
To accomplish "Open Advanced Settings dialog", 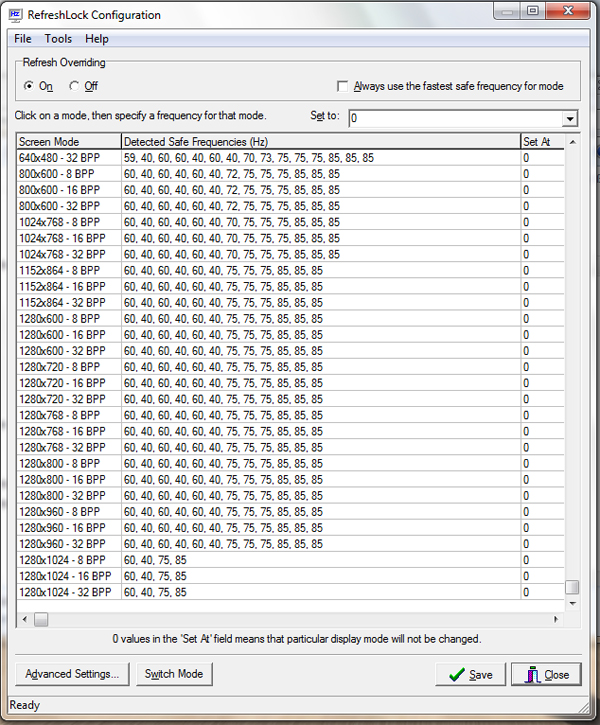I will tap(72, 674).
